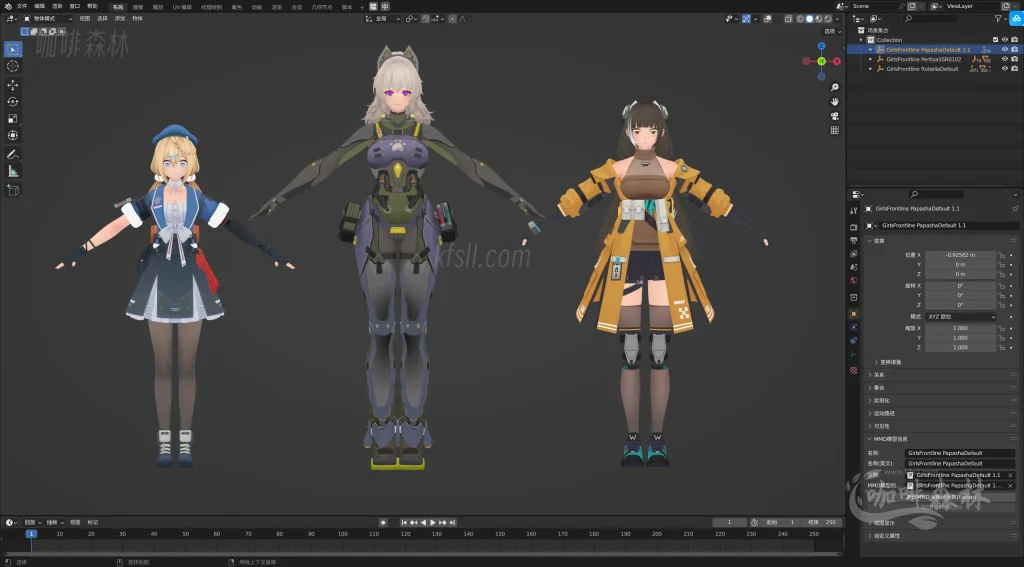
Task: Expand GirlsFrontline RobellaDefault tree row
Action: pos(870,69)
